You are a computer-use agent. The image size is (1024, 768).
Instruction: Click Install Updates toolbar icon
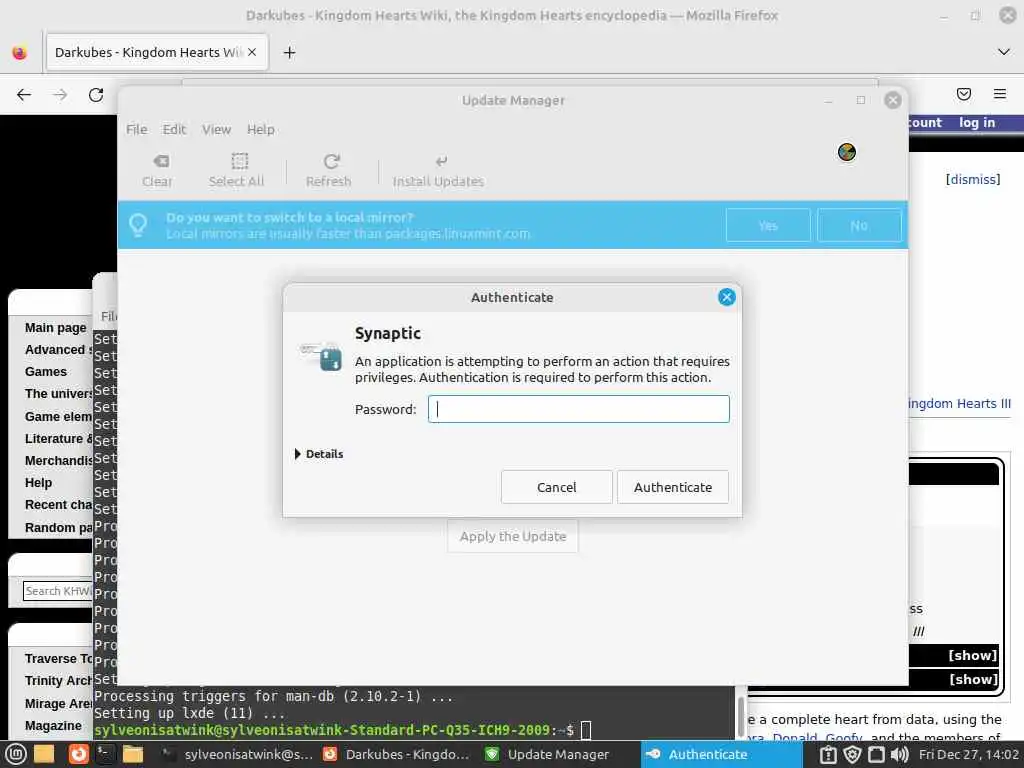click(438, 170)
